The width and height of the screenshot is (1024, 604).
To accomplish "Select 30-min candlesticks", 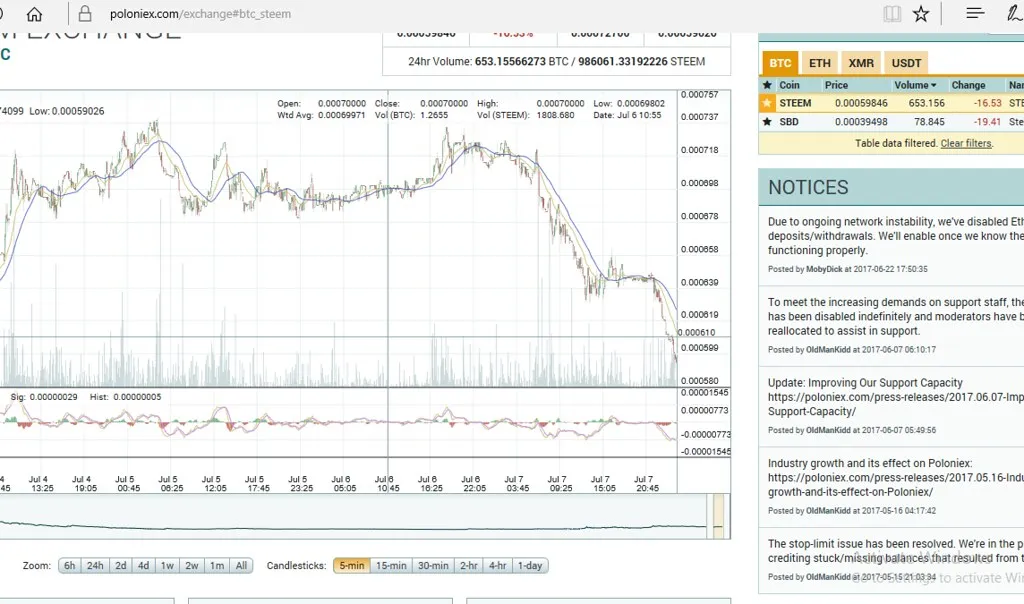I will tap(433, 565).
